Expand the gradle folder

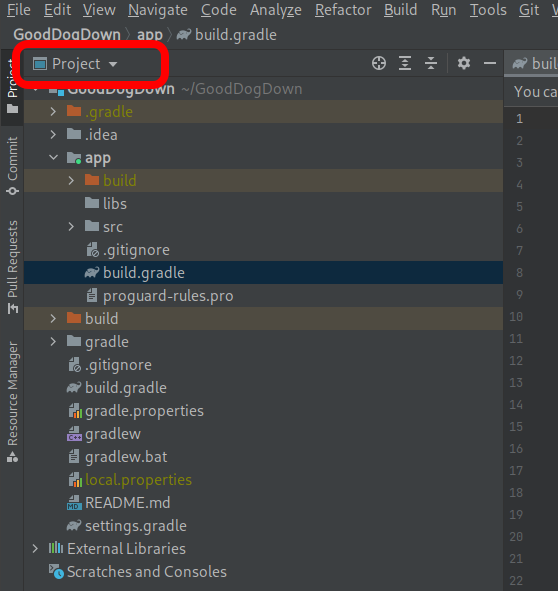point(53,341)
